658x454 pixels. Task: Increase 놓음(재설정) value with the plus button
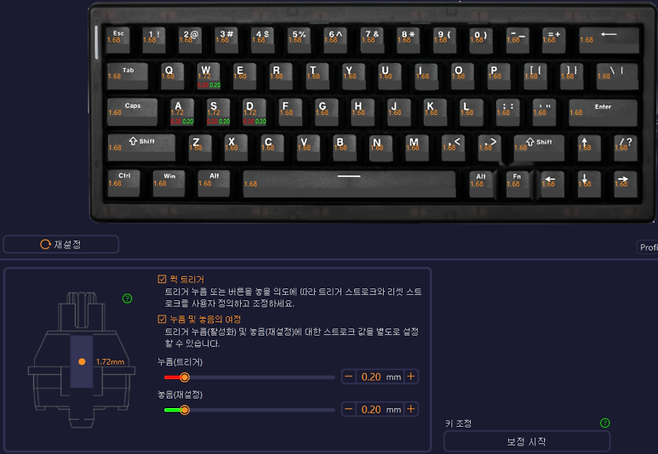411,409
